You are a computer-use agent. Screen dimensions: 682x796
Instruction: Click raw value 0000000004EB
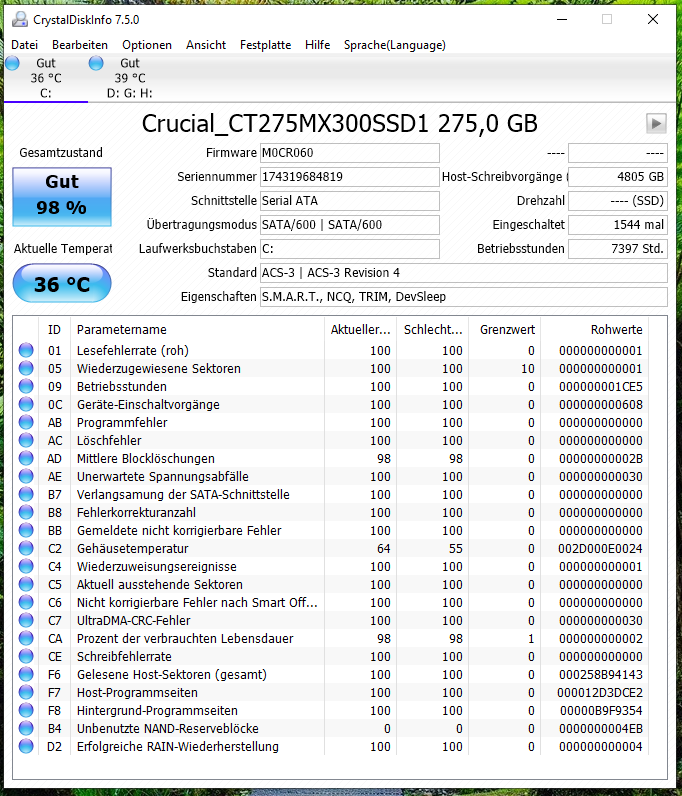click(x=600, y=728)
